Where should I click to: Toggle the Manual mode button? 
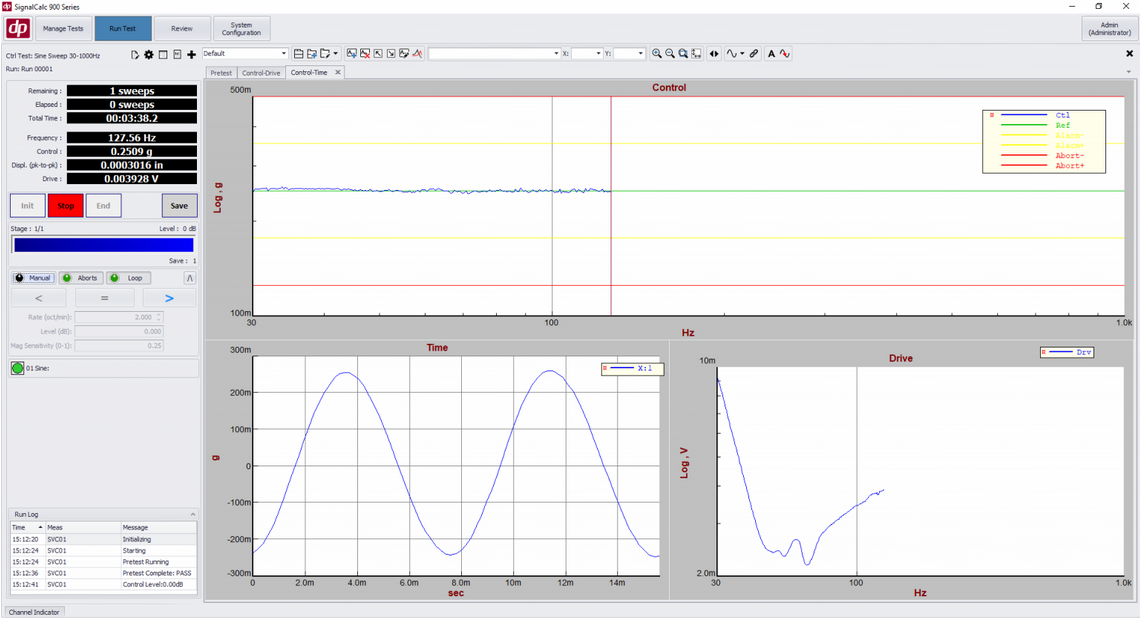[33, 278]
